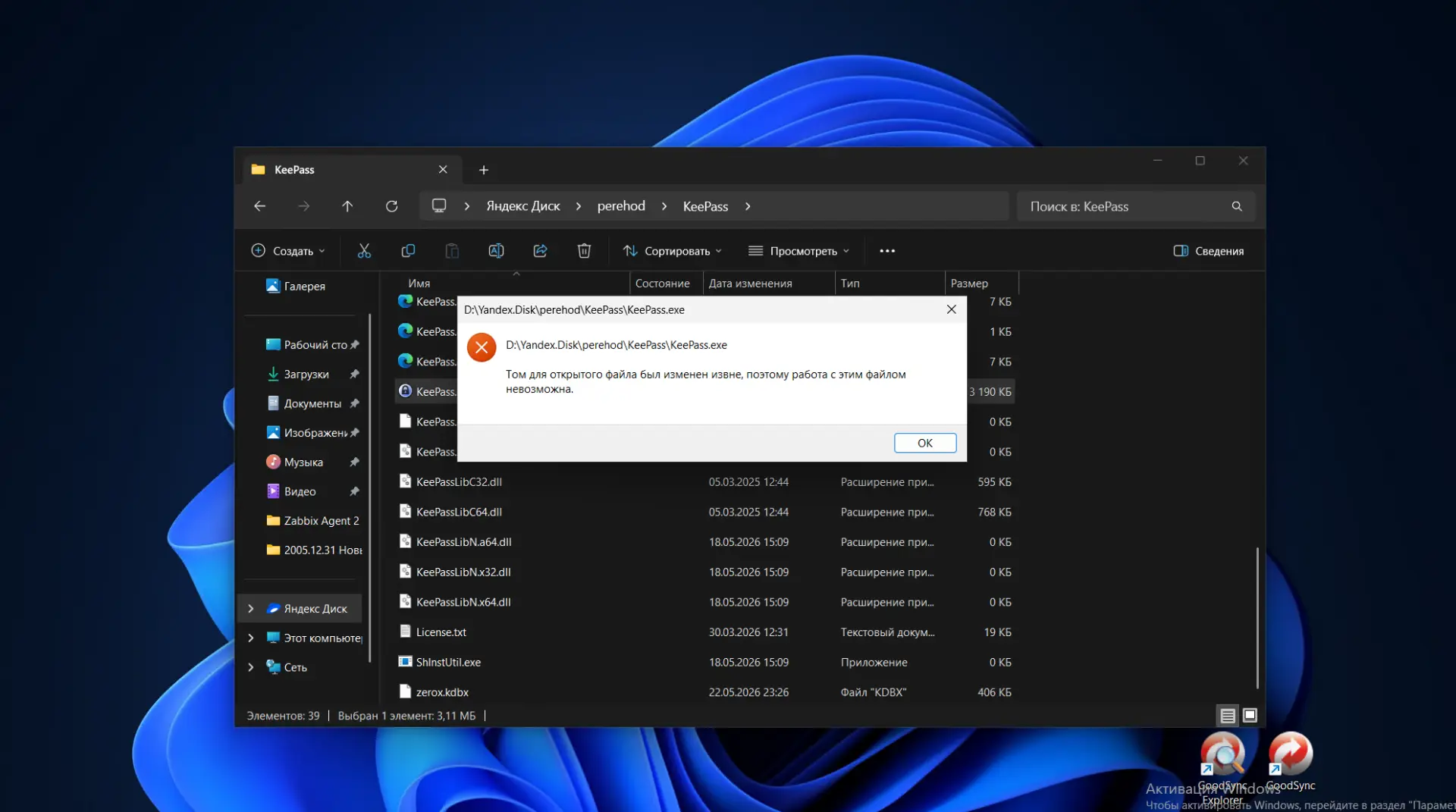Close the KeePass tab
Image resolution: width=1456 pixels, height=812 pixels.
click(x=443, y=170)
